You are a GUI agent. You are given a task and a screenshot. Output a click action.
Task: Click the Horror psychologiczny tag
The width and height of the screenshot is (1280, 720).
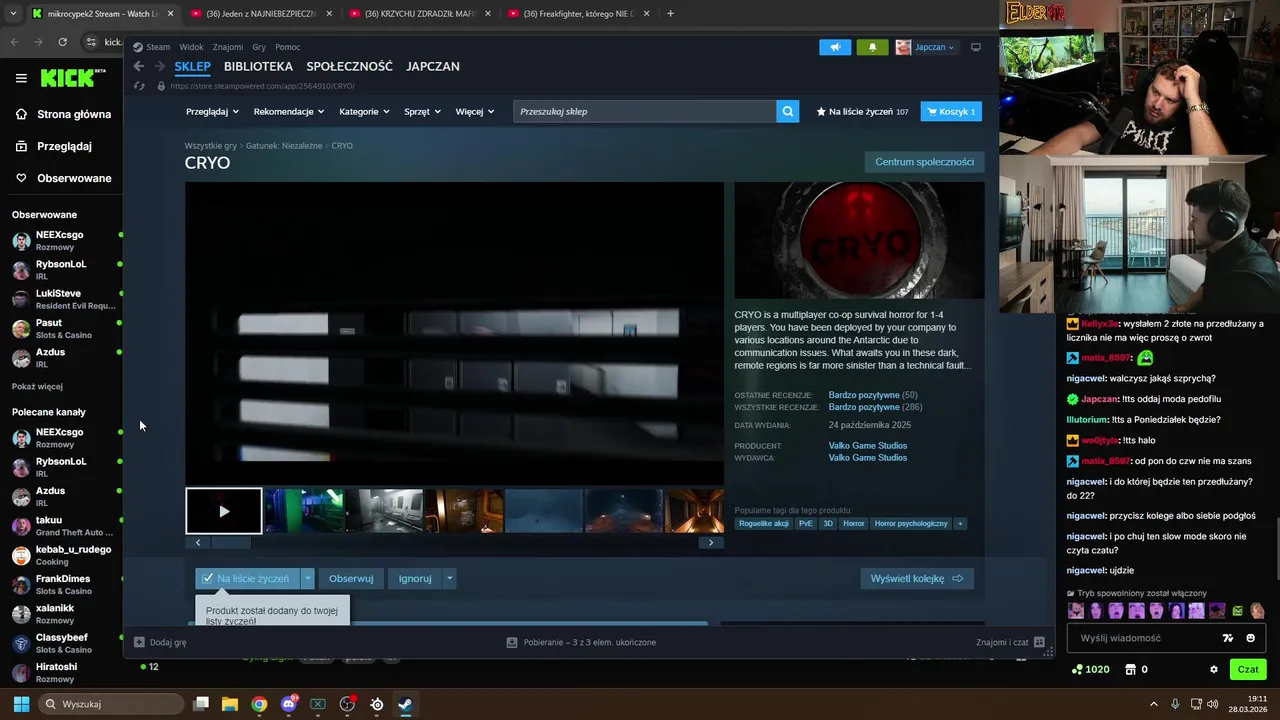click(910, 523)
